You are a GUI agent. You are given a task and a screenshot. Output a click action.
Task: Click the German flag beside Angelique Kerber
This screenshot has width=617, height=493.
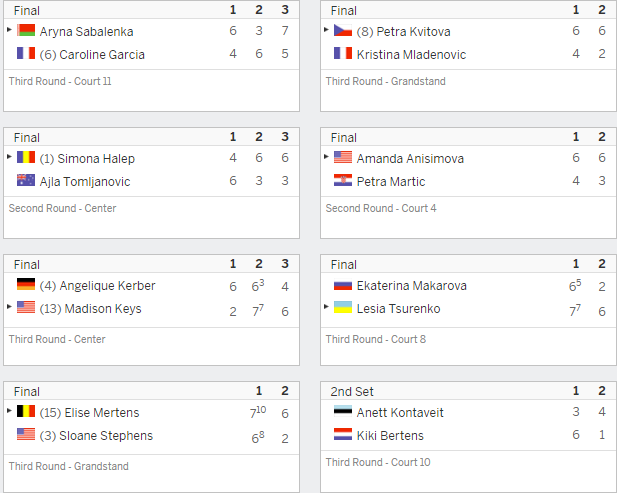pyautogui.click(x=26, y=284)
